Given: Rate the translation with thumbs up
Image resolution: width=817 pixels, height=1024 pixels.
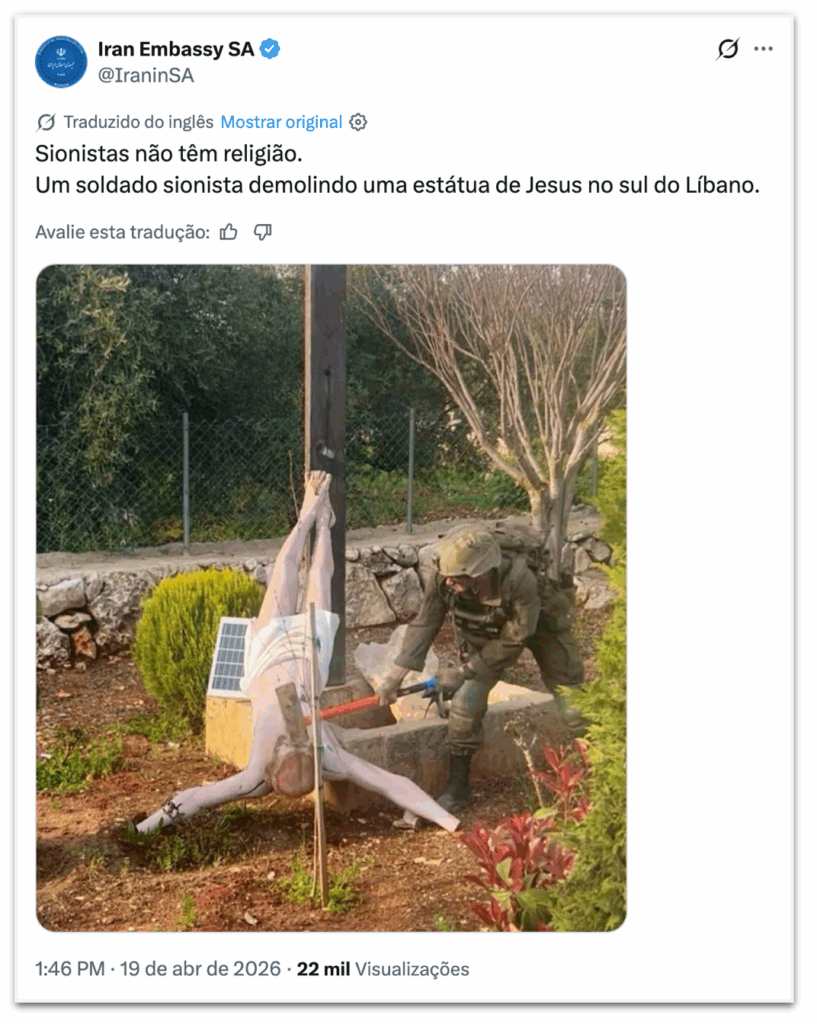Looking at the screenshot, I should pos(229,232).
